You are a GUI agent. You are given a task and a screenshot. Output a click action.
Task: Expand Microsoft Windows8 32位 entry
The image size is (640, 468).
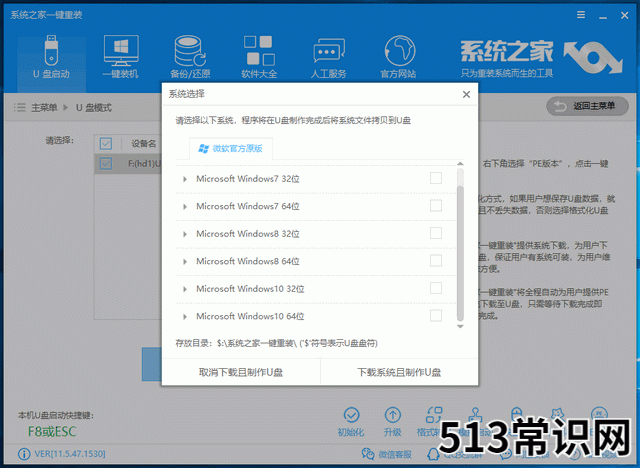click(x=185, y=234)
